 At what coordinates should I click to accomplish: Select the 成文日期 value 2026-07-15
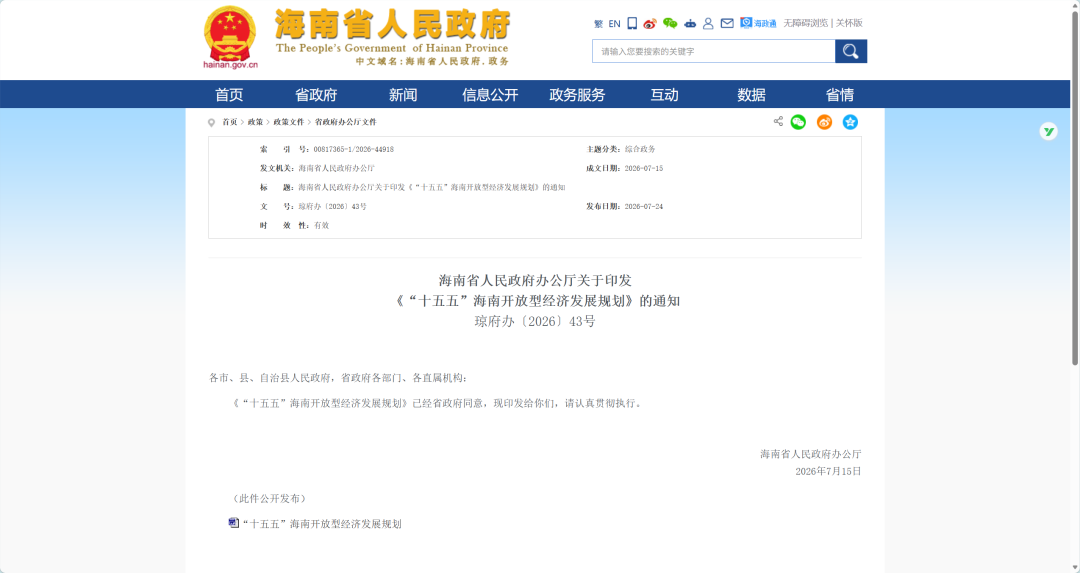pos(644,168)
